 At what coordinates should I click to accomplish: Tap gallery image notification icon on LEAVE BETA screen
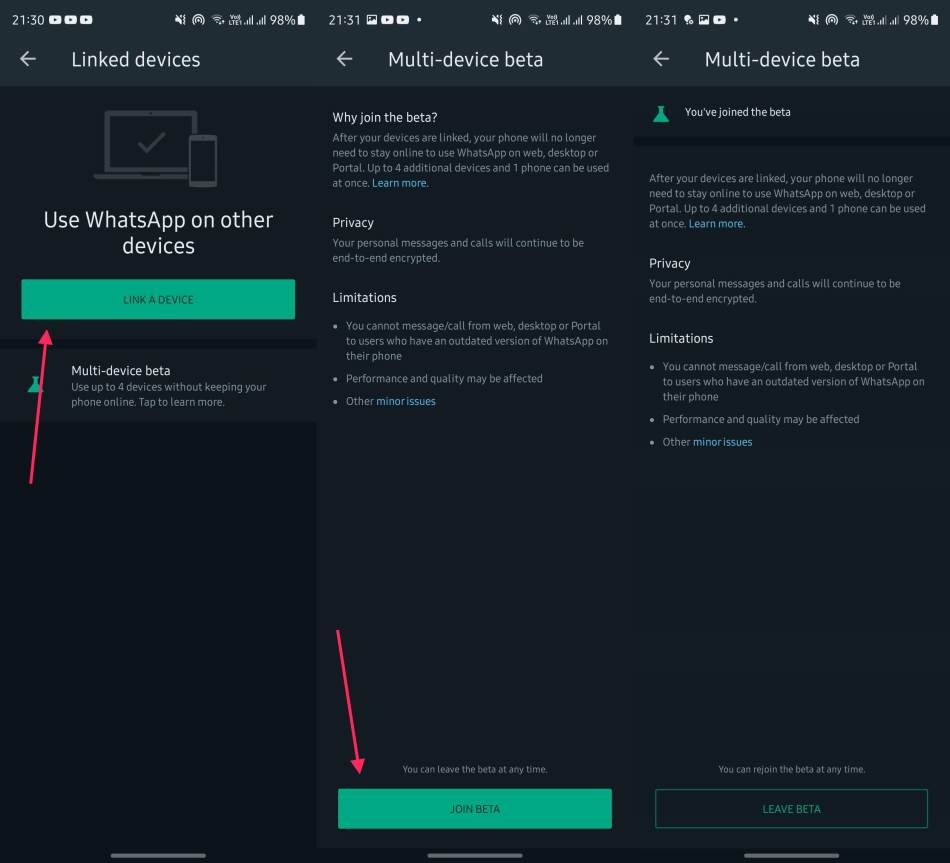tap(703, 20)
